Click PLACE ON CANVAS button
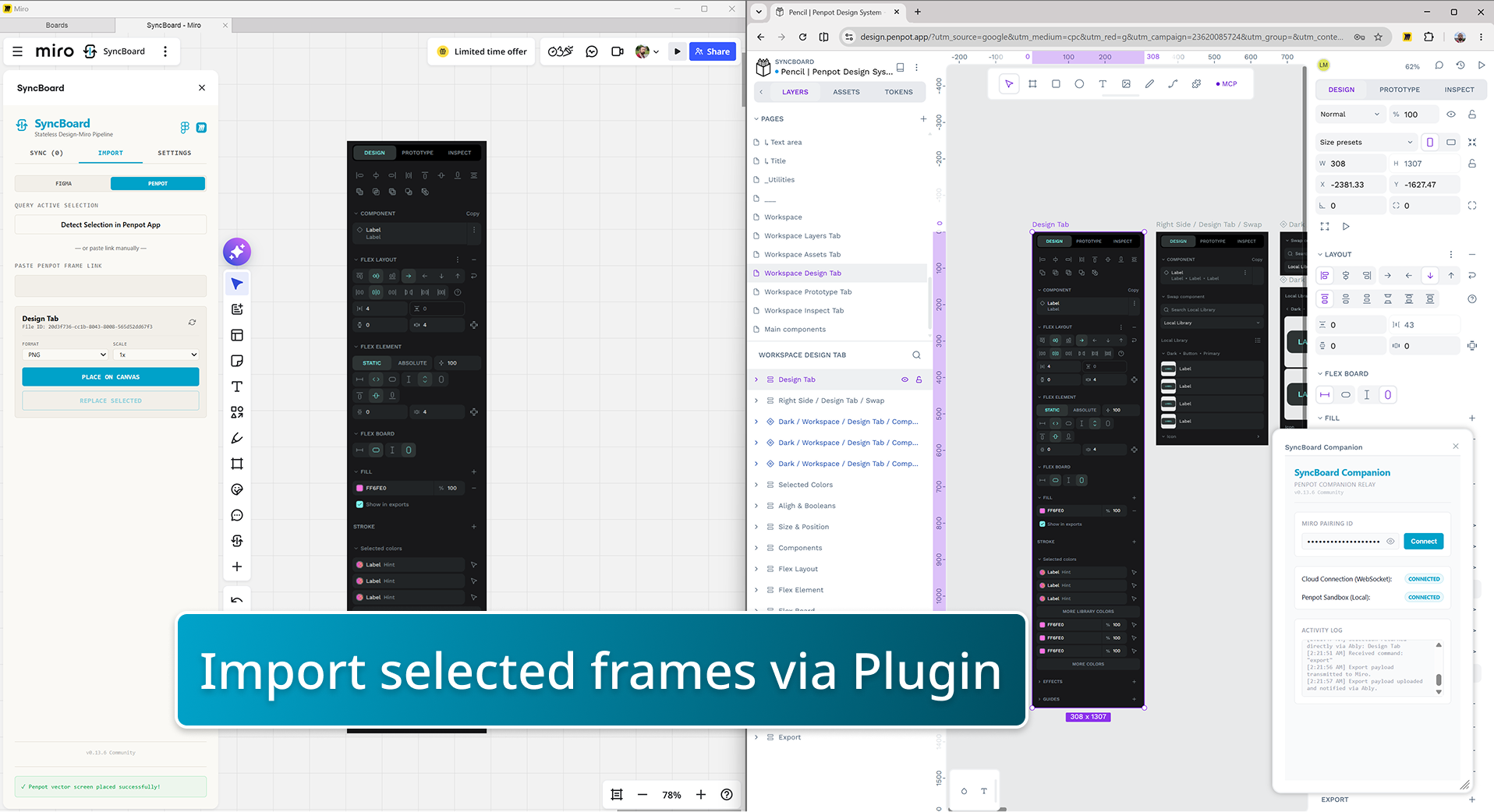Viewport: 1494px width, 812px height. pos(111,377)
